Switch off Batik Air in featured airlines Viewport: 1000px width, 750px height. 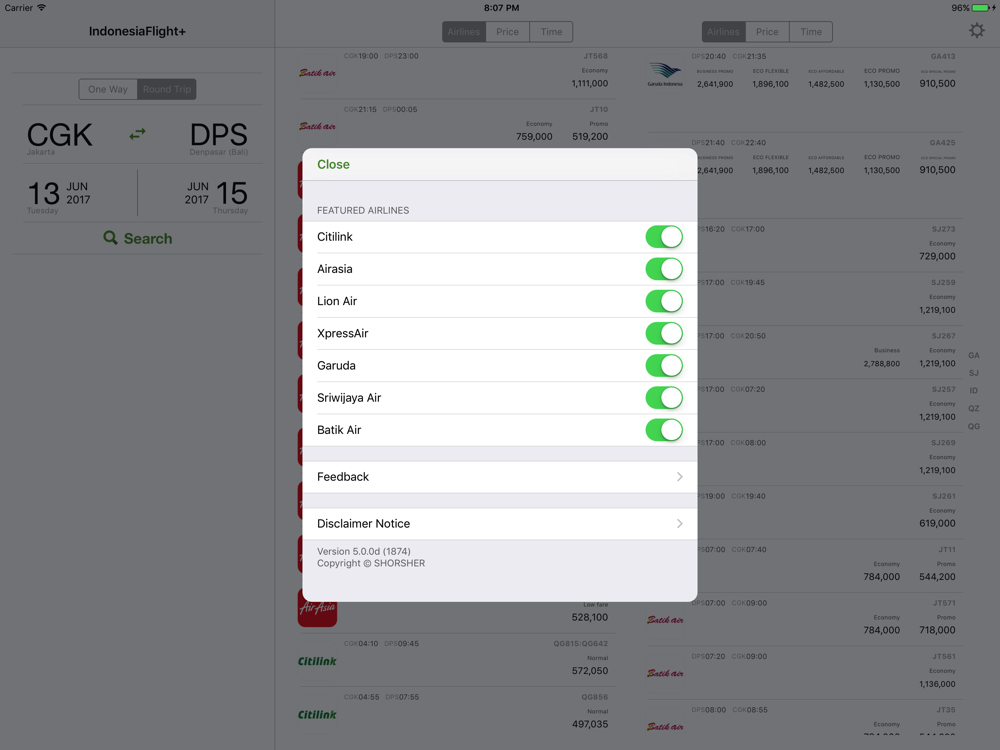pos(664,430)
